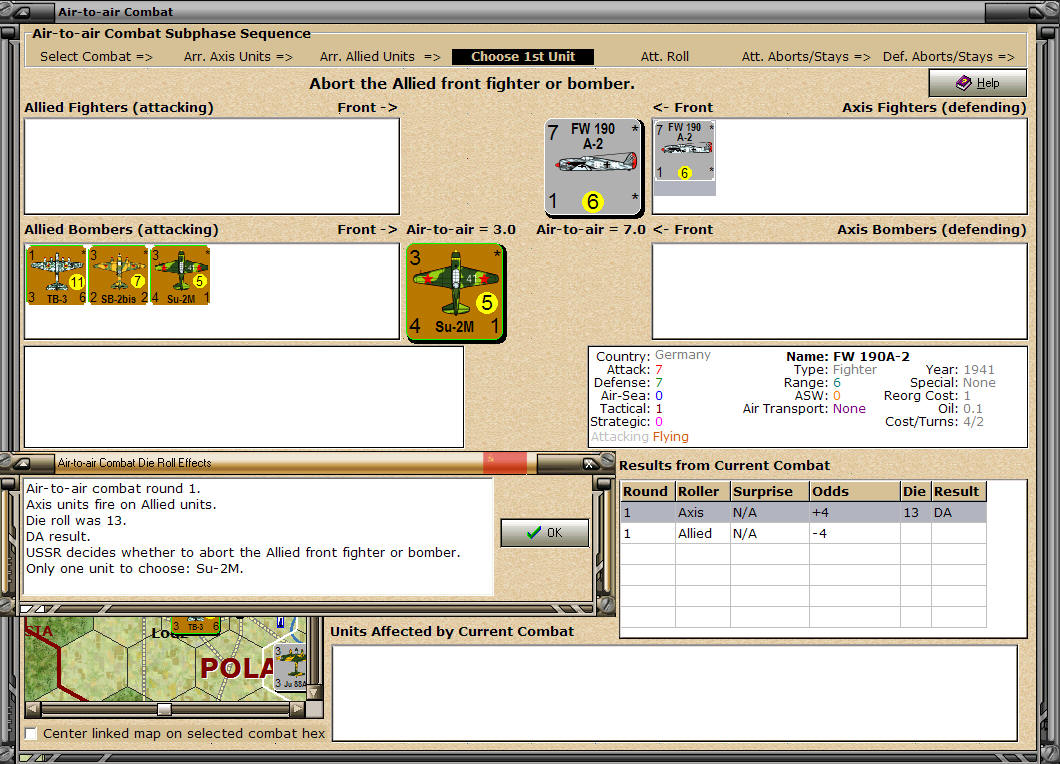Click the Type: Fighter field
The width and height of the screenshot is (1060, 764).
tap(835, 370)
